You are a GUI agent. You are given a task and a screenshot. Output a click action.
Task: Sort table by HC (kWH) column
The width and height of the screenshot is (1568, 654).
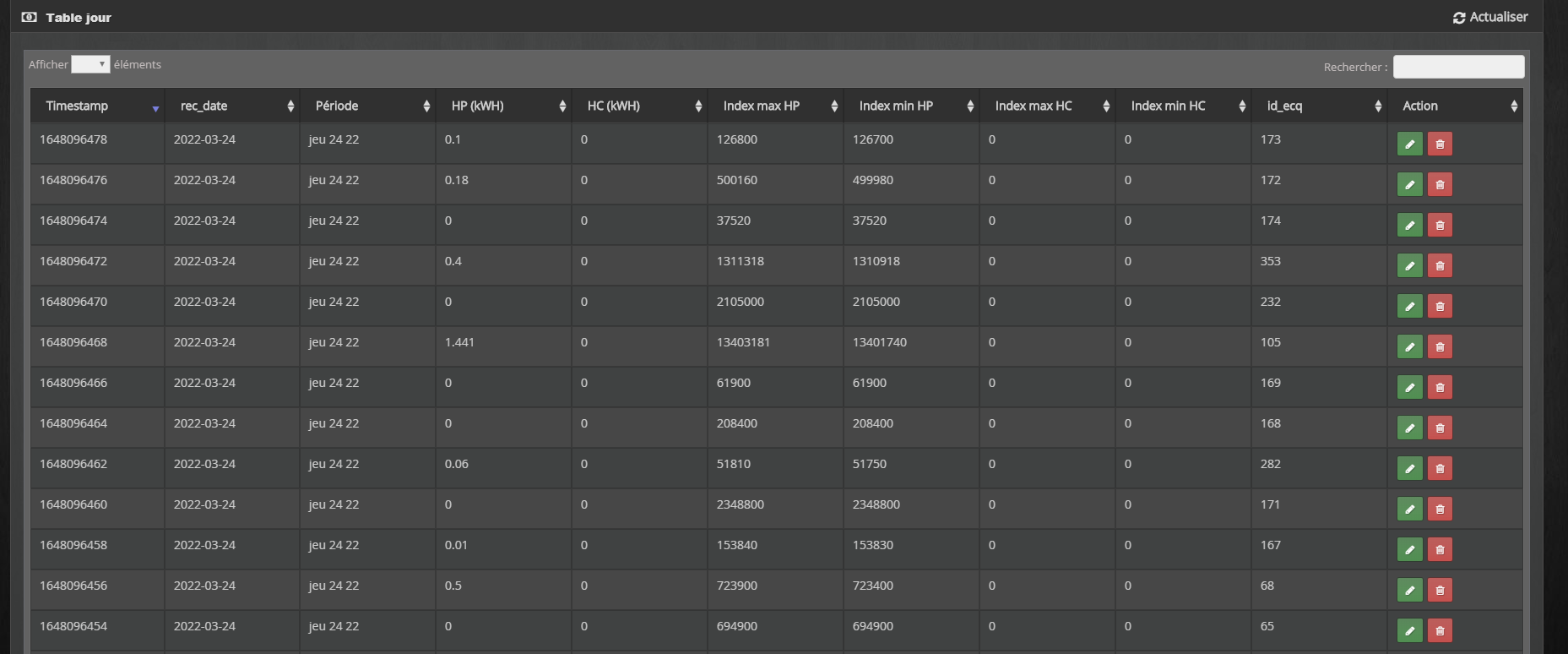coord(640,106)
